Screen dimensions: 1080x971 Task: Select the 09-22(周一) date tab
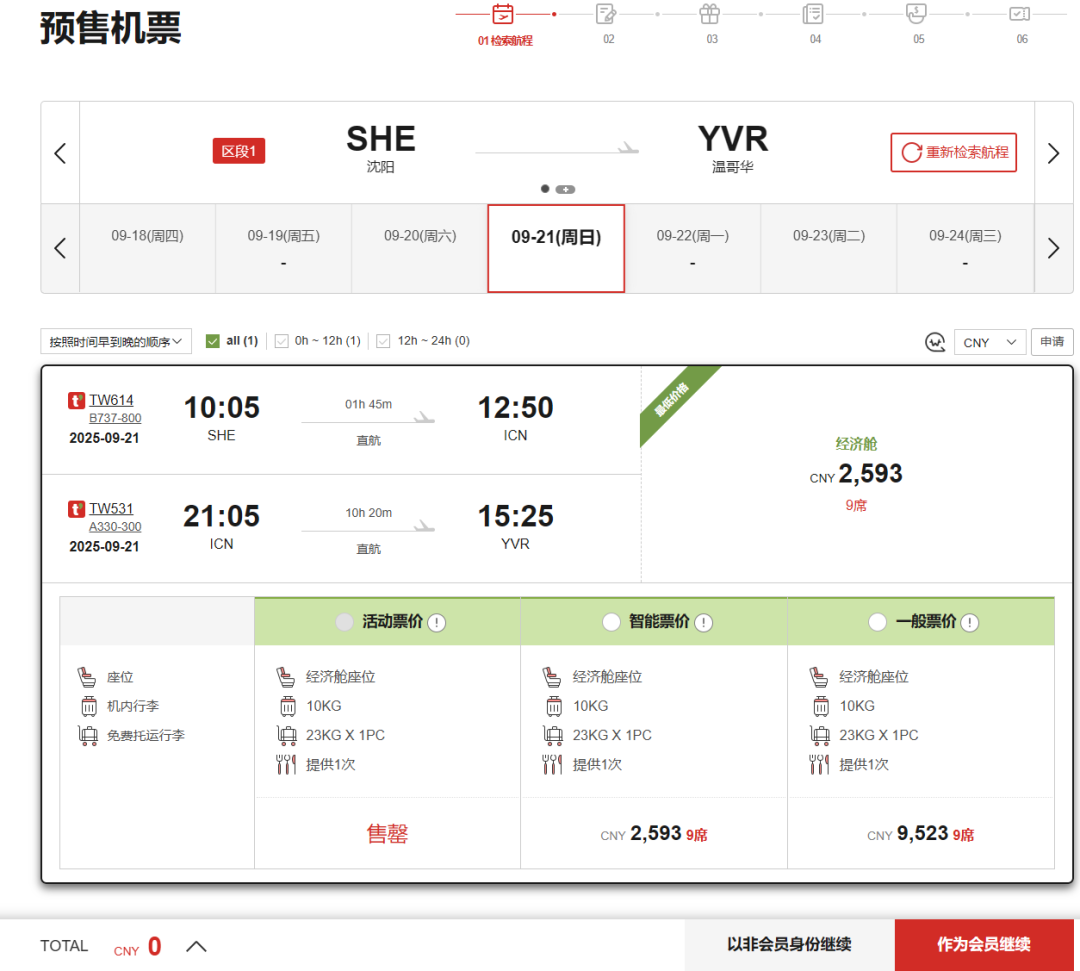coord(692,247)
